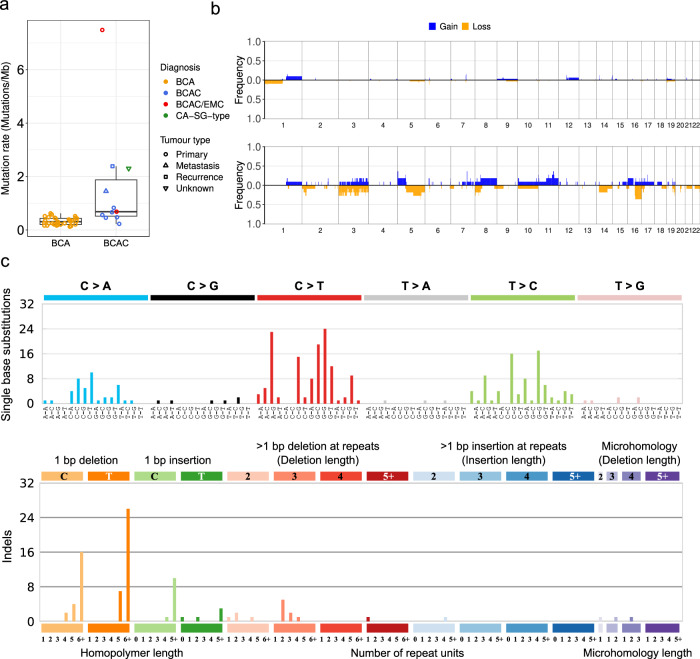Click the dark-blue 5+ insertion length box
Viewport: 700px width, 659px height.
tap(573, 476)
